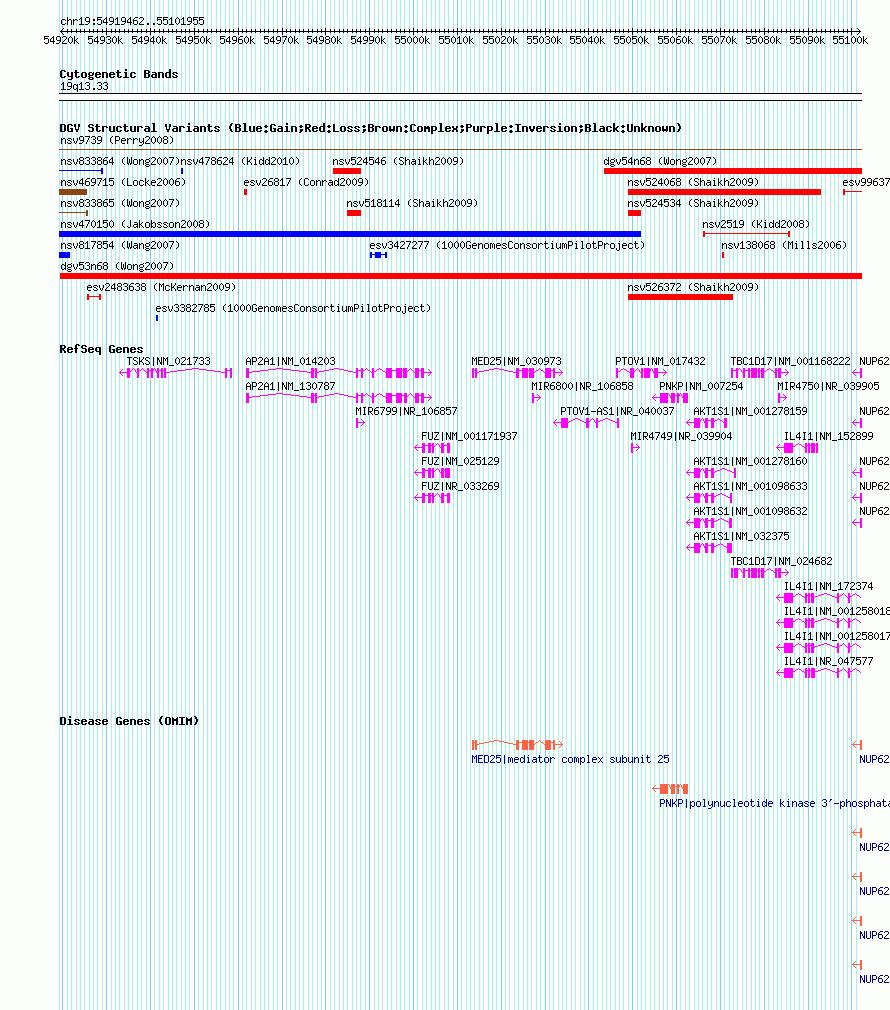Open the PNKP polynucleotide kinase link
Screen dimensions: 890x1010
(x=774, y=803)
